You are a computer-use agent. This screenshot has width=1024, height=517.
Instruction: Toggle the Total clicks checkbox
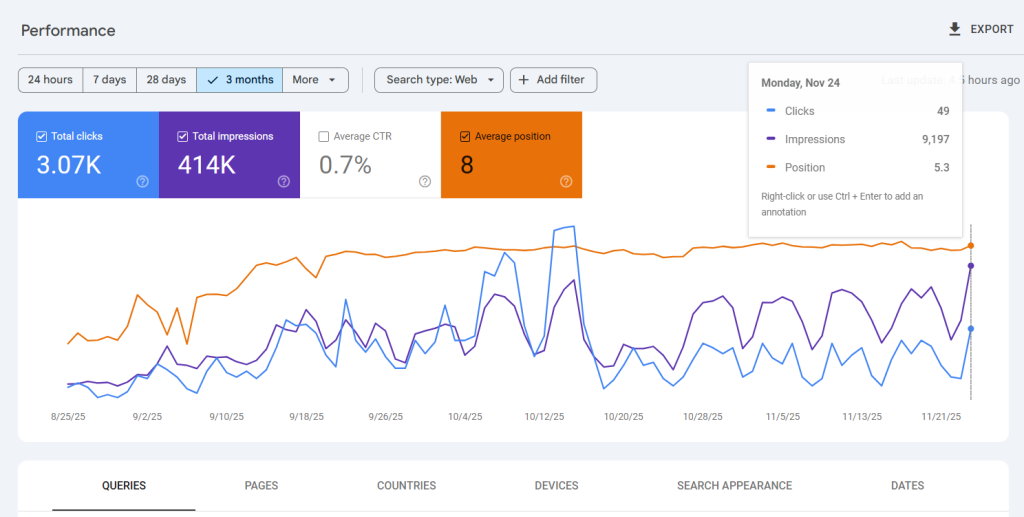coord(41,137)
